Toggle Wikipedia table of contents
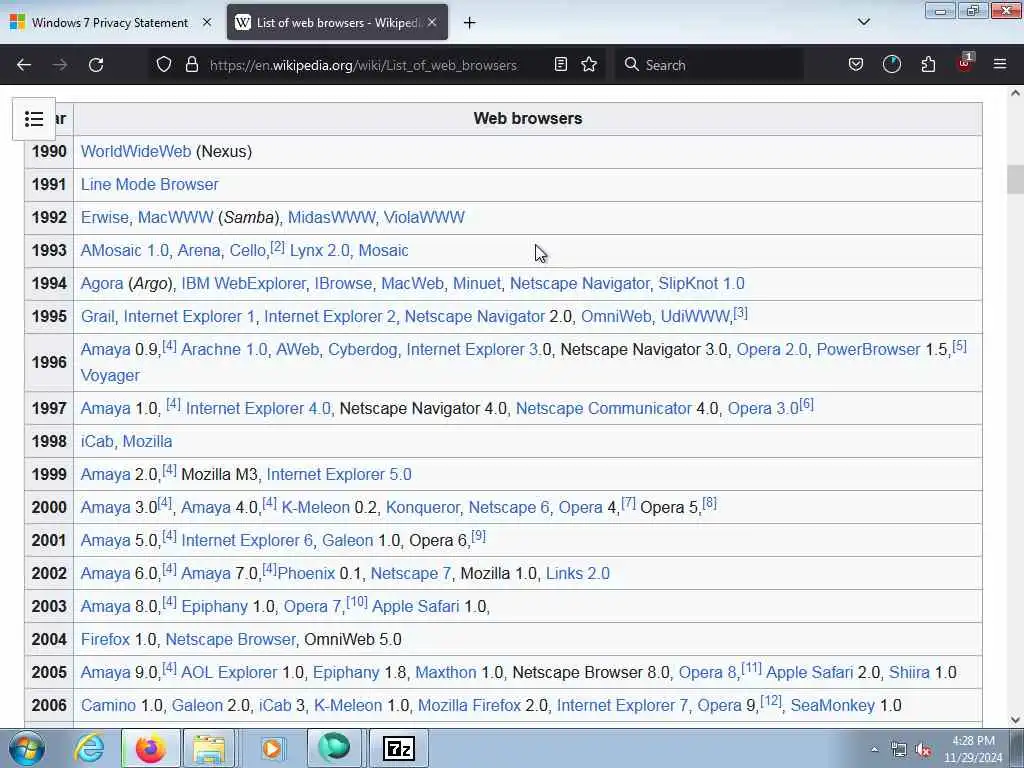Screen dimensions: 1024x768 pos(34,119)
